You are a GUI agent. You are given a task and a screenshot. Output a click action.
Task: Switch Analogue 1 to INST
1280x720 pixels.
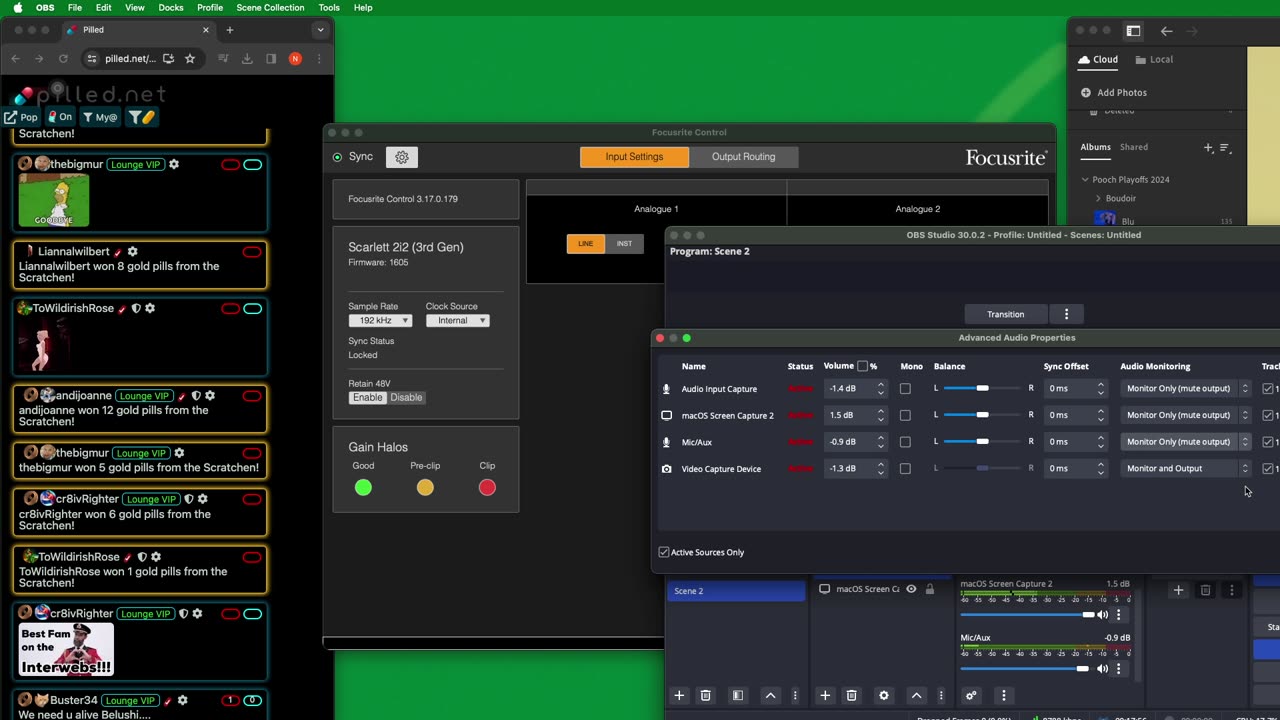pyautogui.click(x=624, y=244)
